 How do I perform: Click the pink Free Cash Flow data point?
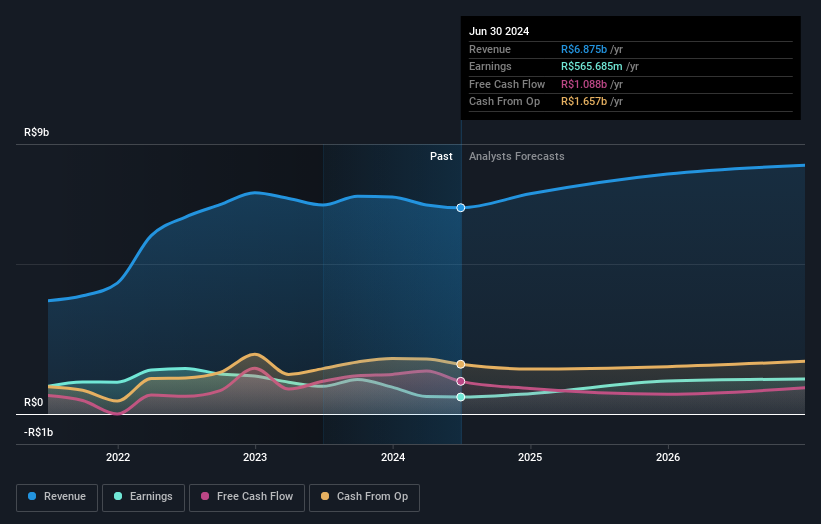tap(461, 382)
